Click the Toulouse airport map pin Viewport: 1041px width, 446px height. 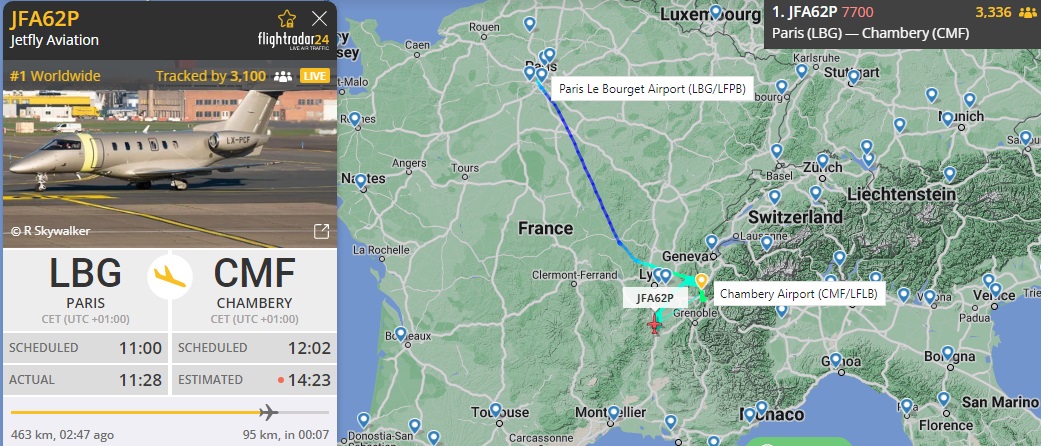(495, 410)
